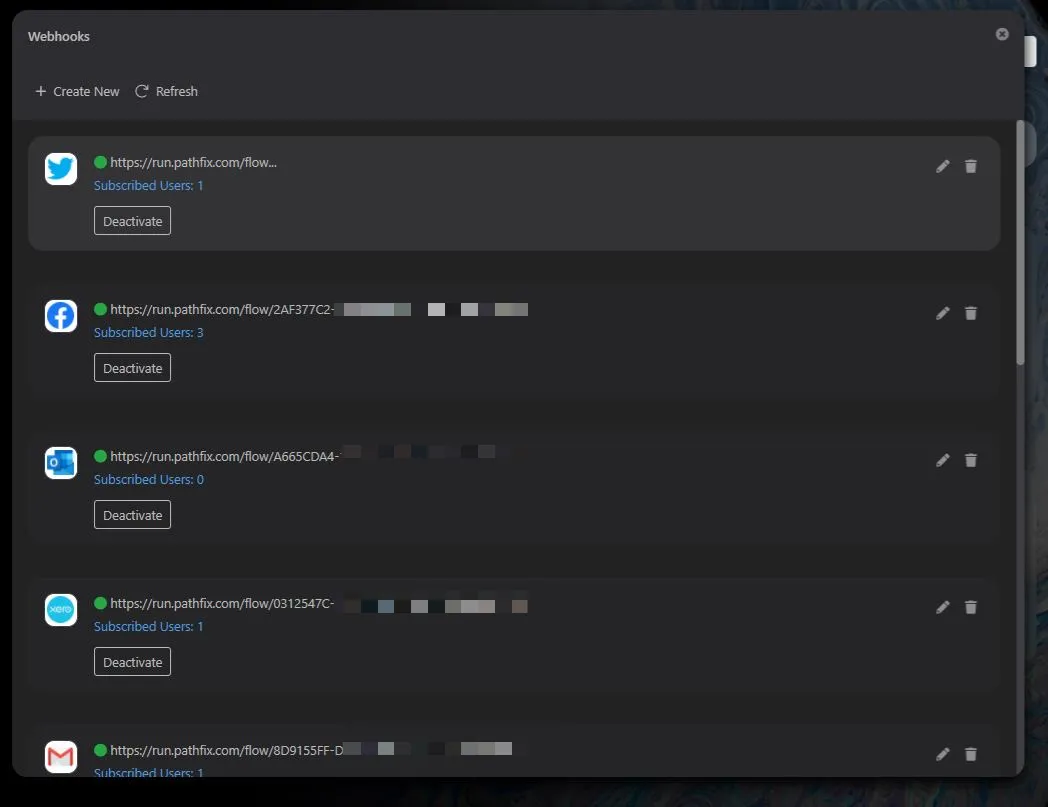The height and width of the screenshot is (807, 1048).
Task: Edit the Xero webhook
Action: pos(942,608)
